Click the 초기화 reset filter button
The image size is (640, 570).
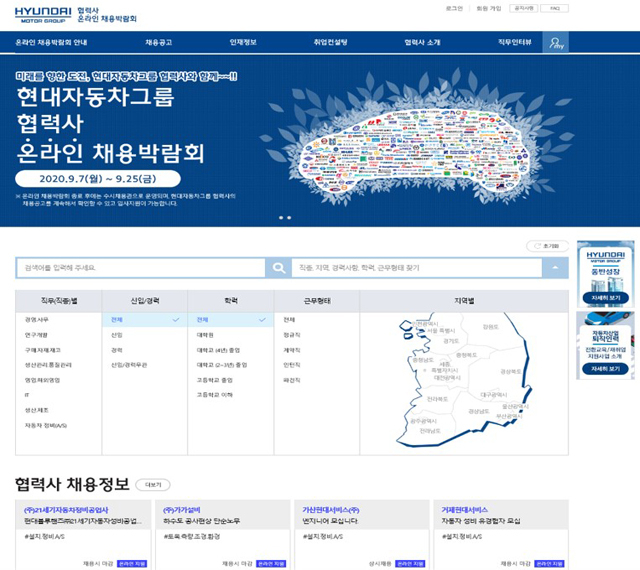click(x=547, y=246)
